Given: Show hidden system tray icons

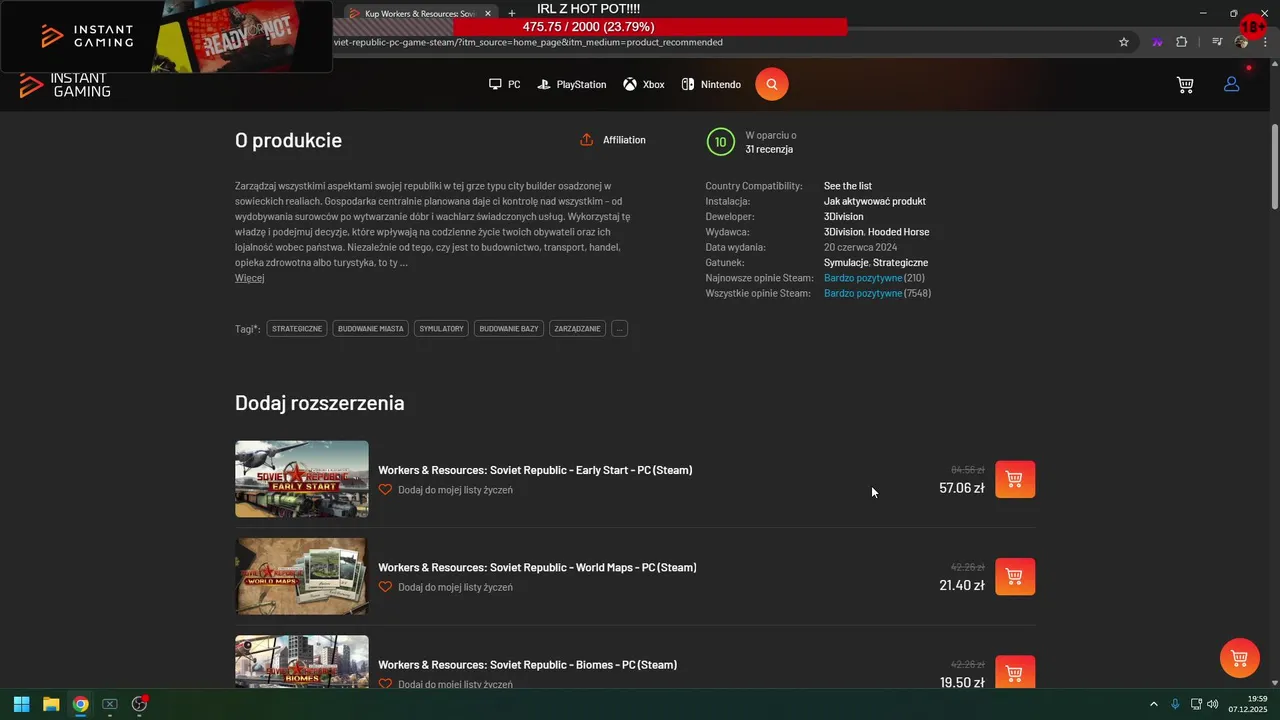Looking at the screenshot, I should coord(1154,704).
